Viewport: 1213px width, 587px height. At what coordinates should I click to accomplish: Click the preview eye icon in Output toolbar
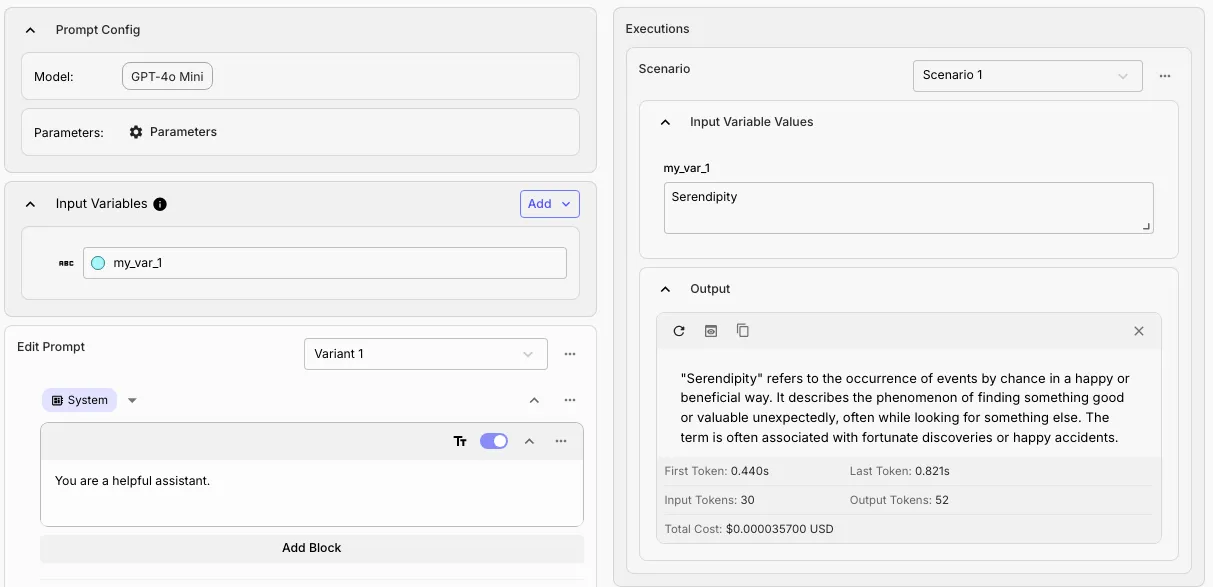(x=711, y=331)
